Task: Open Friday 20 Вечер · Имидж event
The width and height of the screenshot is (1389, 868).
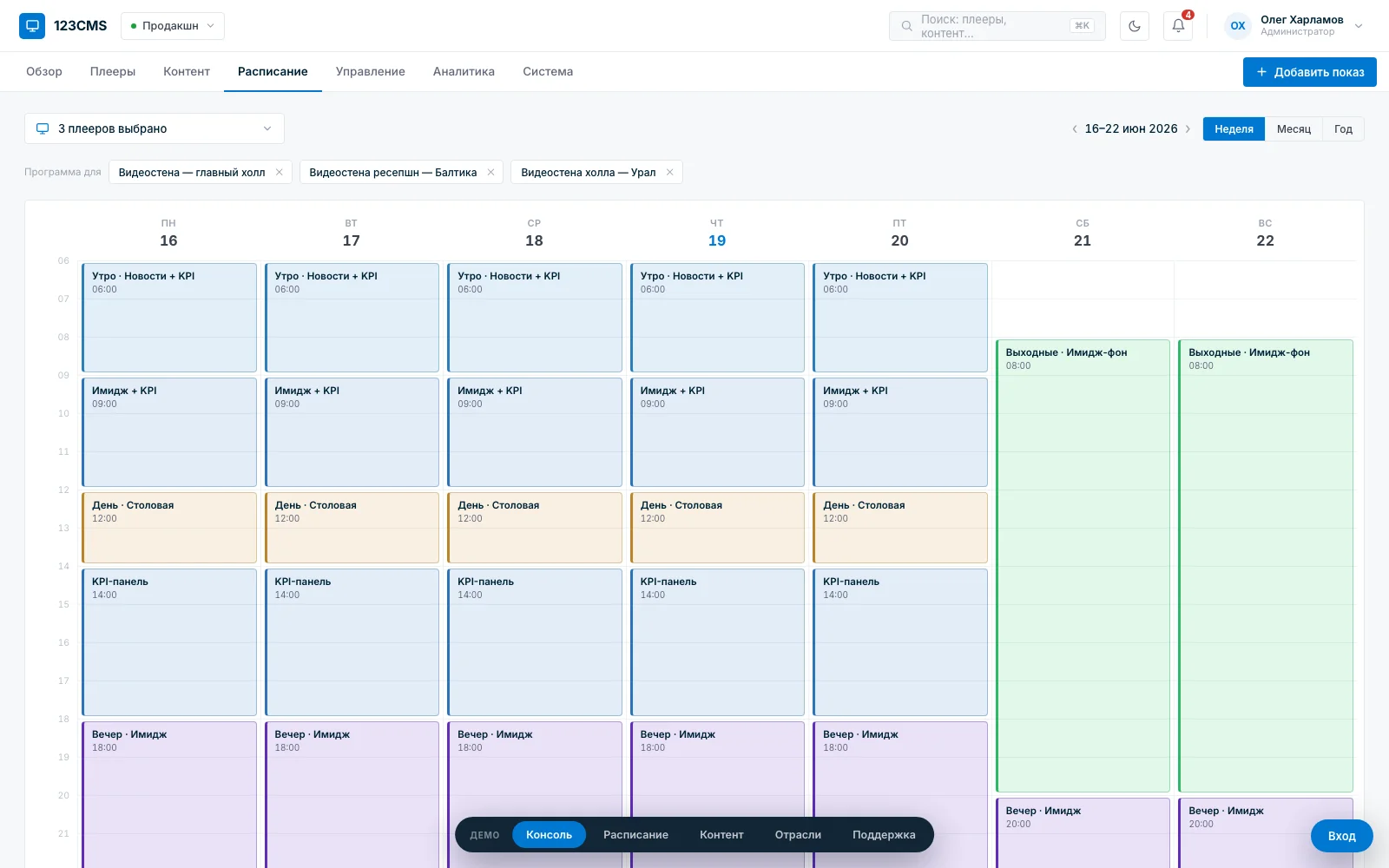Action: (900, 794)
